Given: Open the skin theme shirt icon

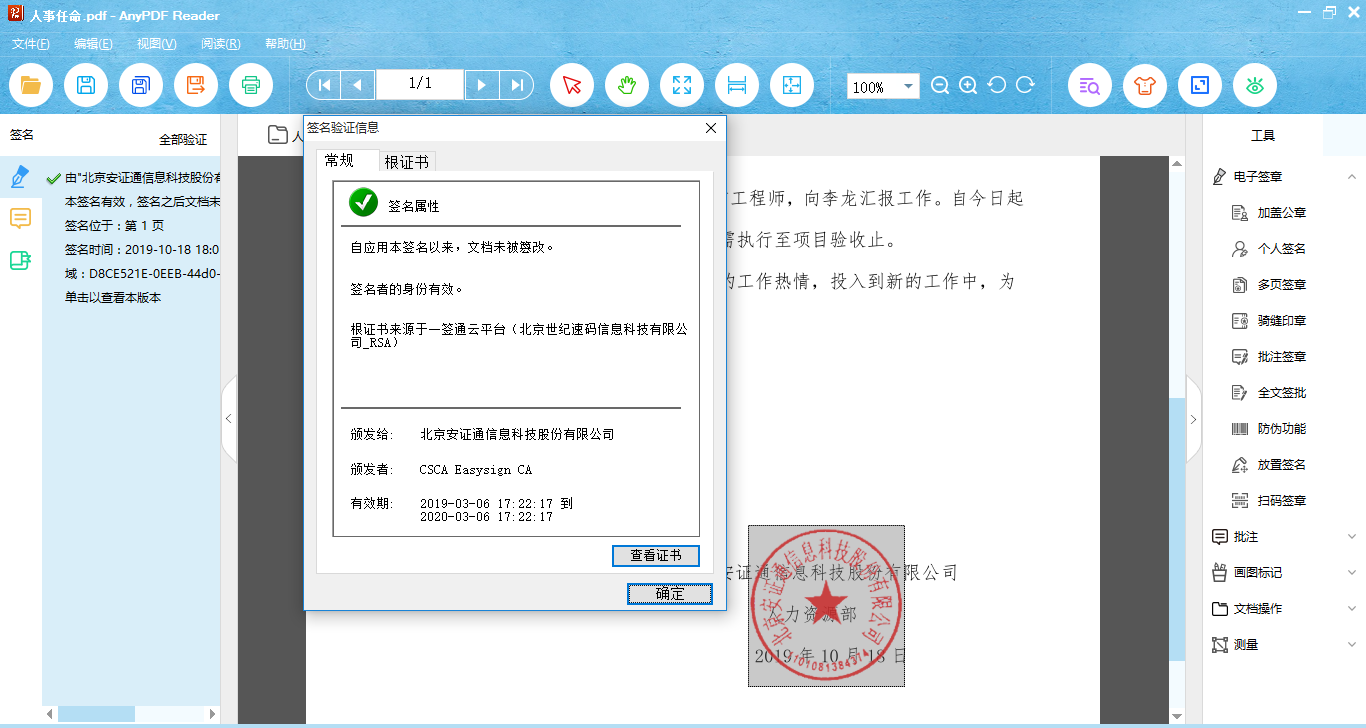Looking at the screenshot, I should coord(1144,85).
